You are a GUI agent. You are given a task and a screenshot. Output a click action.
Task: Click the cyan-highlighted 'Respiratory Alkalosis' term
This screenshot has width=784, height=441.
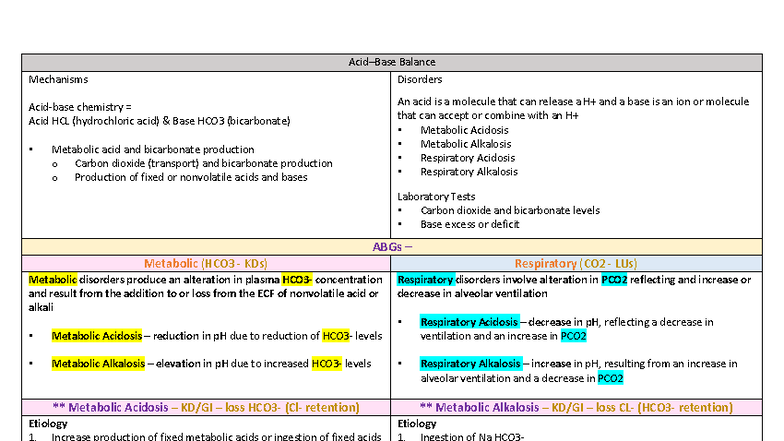click(x=470, y=364)
